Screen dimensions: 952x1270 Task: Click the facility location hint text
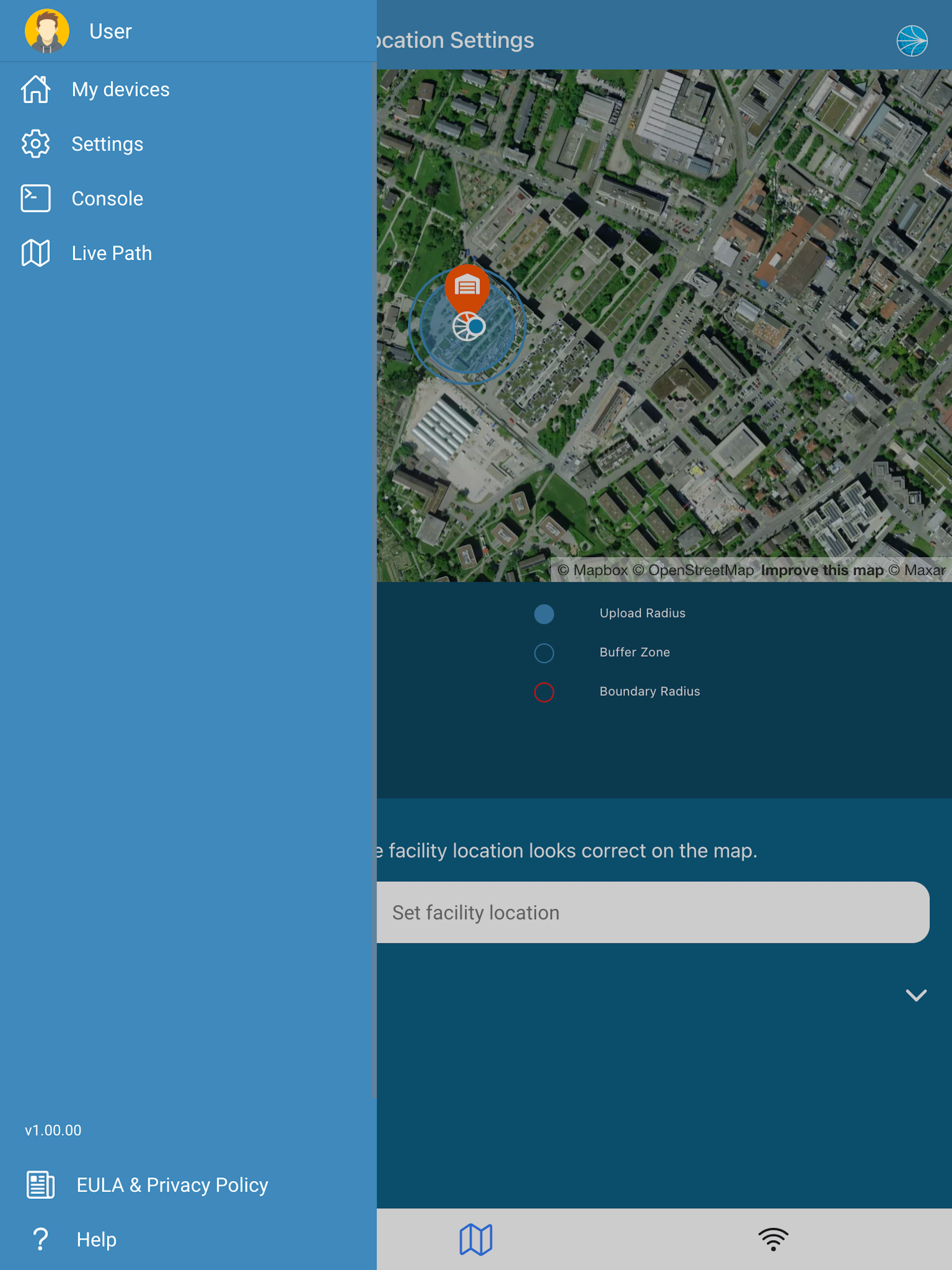tap(567, 851)
